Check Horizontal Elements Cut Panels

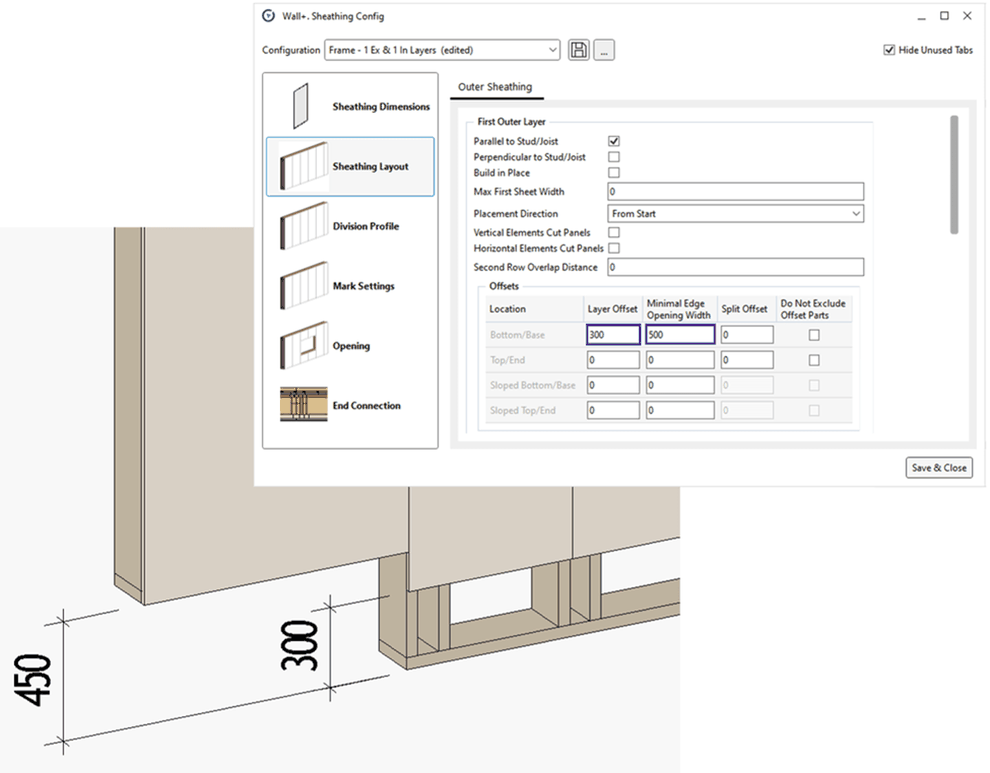click(x=614, y=248)
